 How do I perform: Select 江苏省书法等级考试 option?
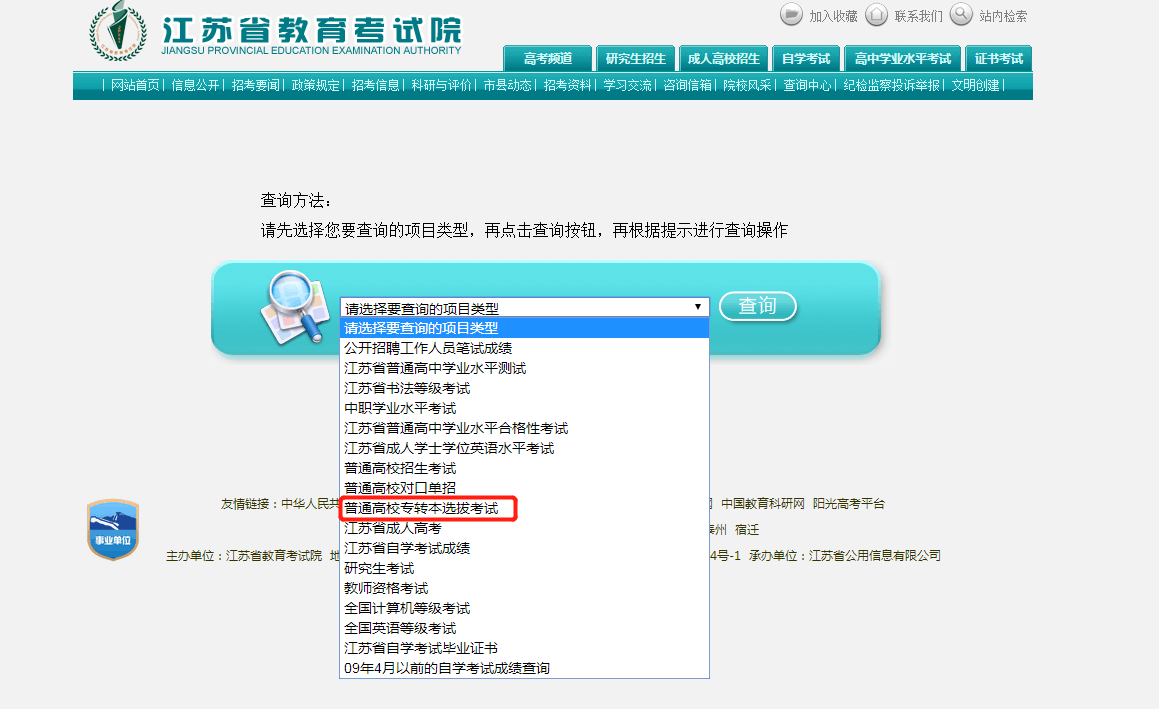(524, 388)
